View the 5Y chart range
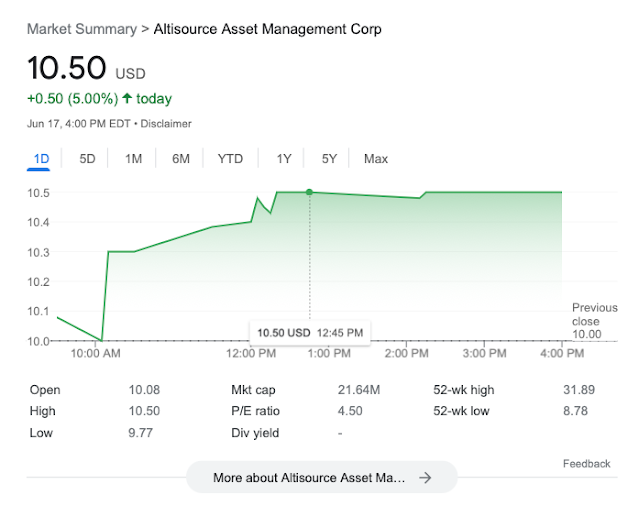 tap(329, 159)
